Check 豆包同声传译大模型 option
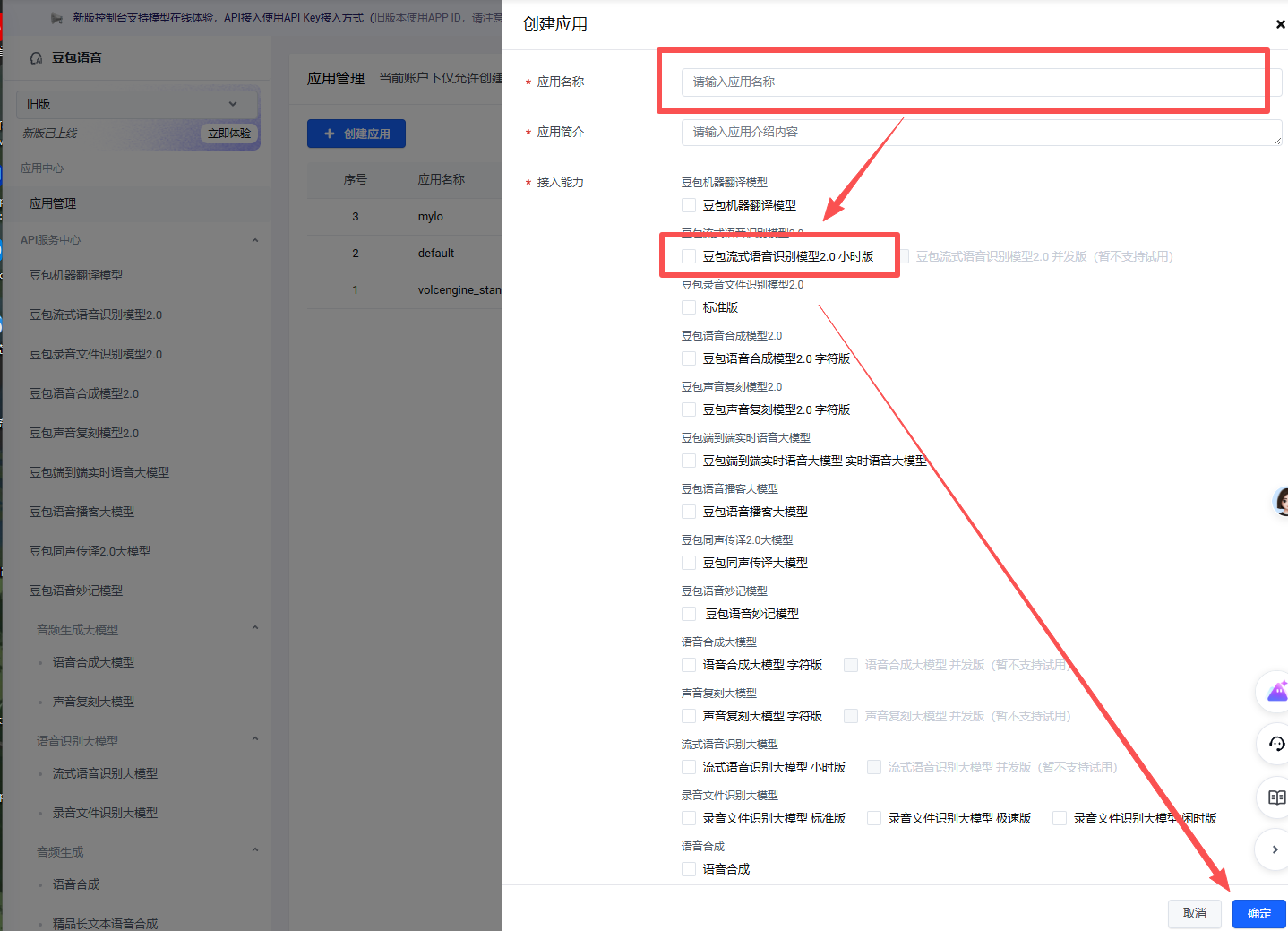Image resolution: width=1288 pixels, height=931 pixels. tap(689, 563)
